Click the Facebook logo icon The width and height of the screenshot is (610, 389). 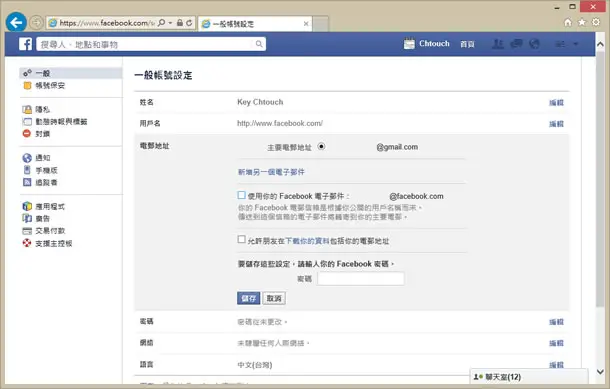click(x=26, y=44)
